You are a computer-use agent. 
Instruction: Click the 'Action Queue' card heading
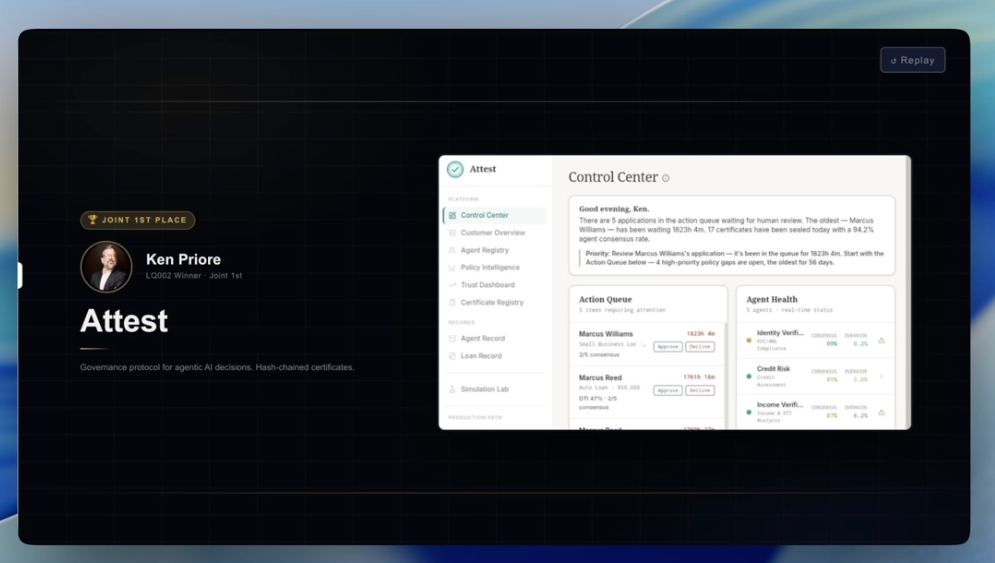point(605,300)
